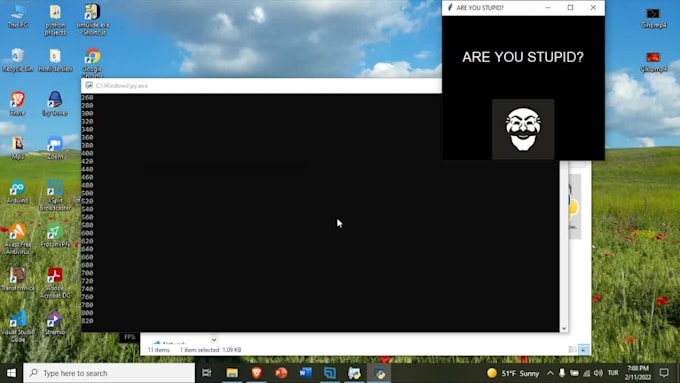Launch Google Chrome from the desktop
Viewport: 680px width, 383px height.
click(x=92, y=62)
